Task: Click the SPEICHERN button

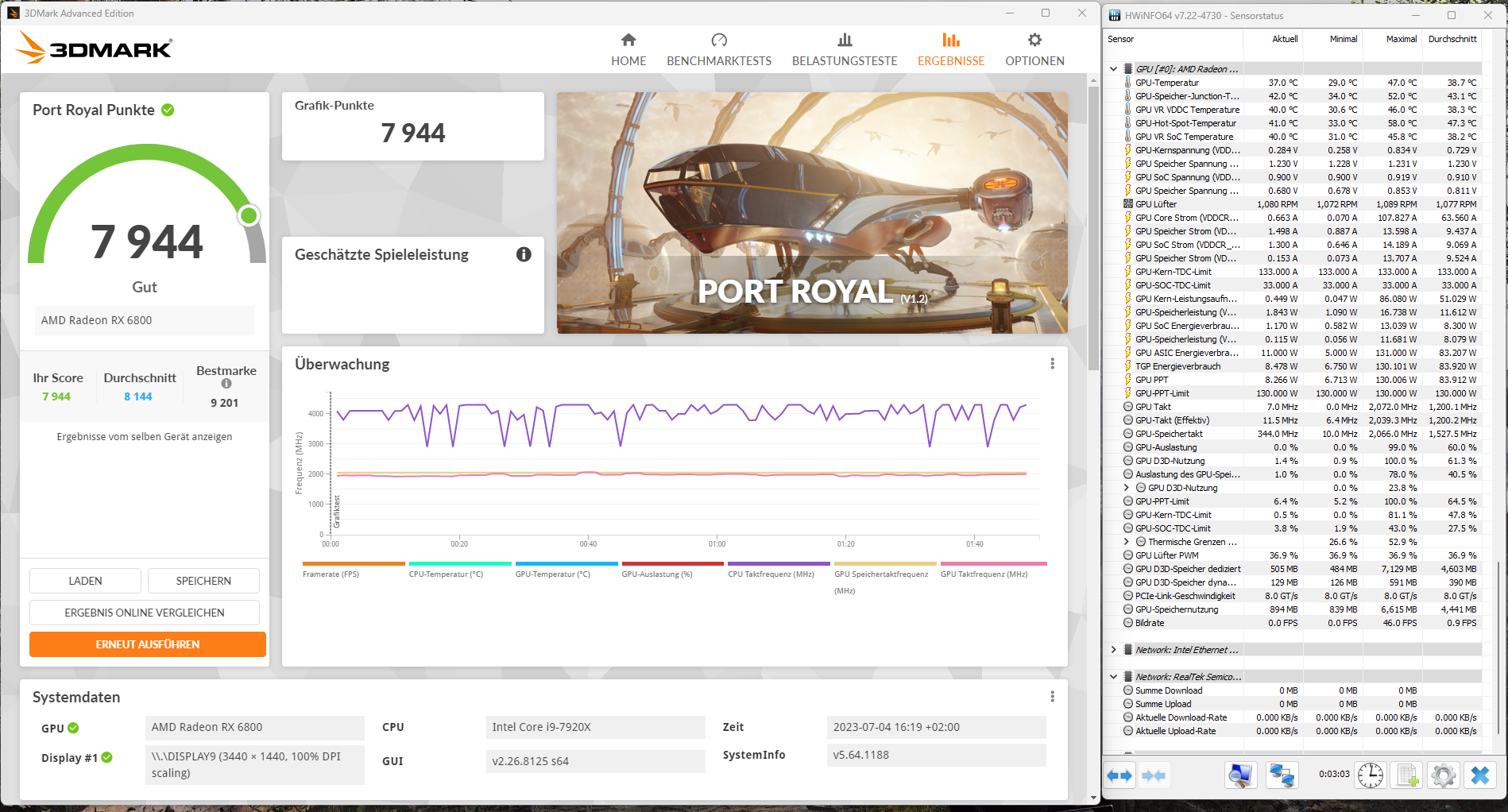Action: (203, 581)
